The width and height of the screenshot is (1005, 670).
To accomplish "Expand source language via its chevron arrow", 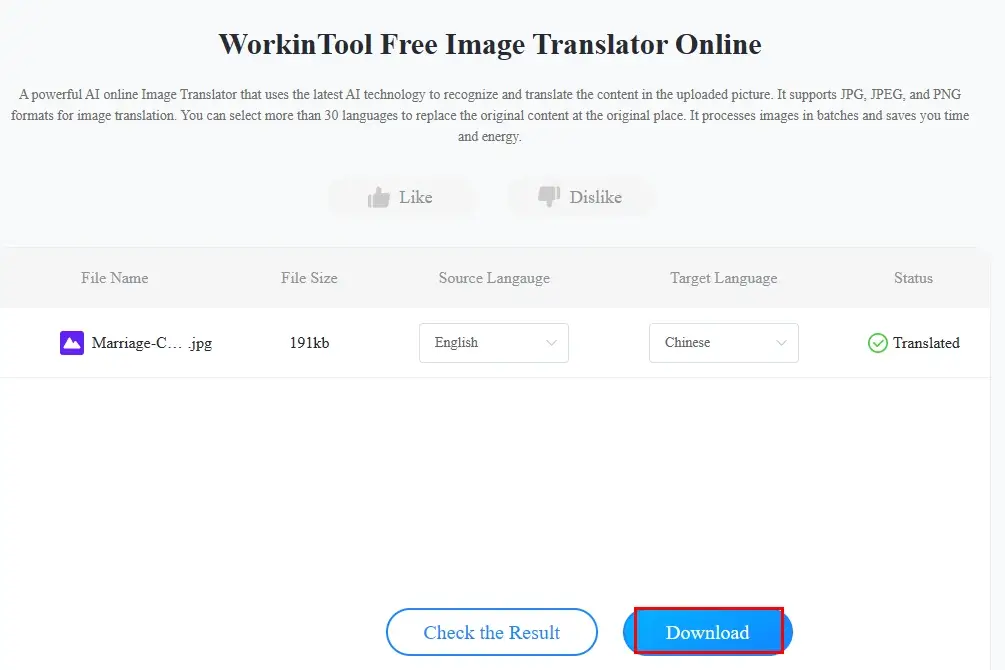I will pyautogui.click(x=551, y=343).
